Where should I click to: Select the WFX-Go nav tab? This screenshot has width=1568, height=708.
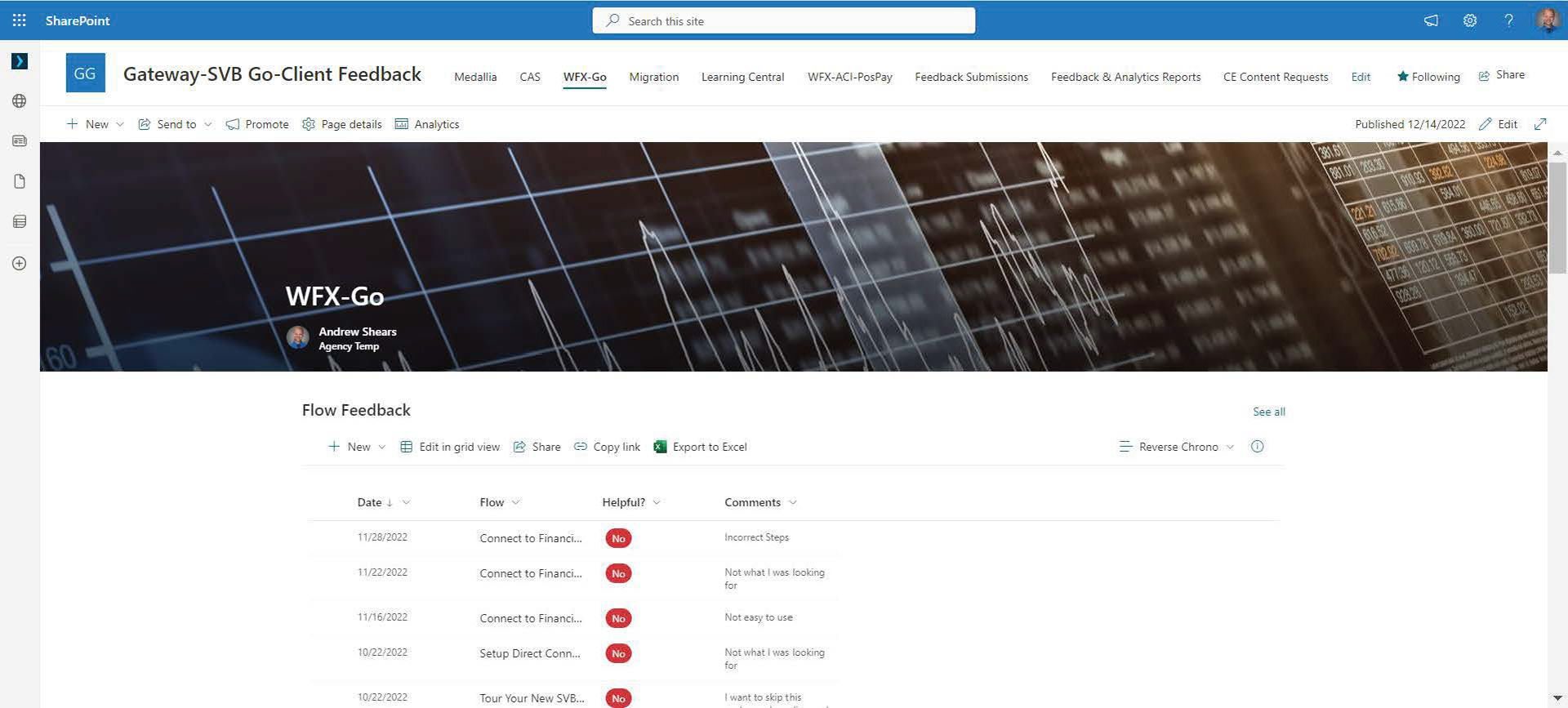point(585,77)
